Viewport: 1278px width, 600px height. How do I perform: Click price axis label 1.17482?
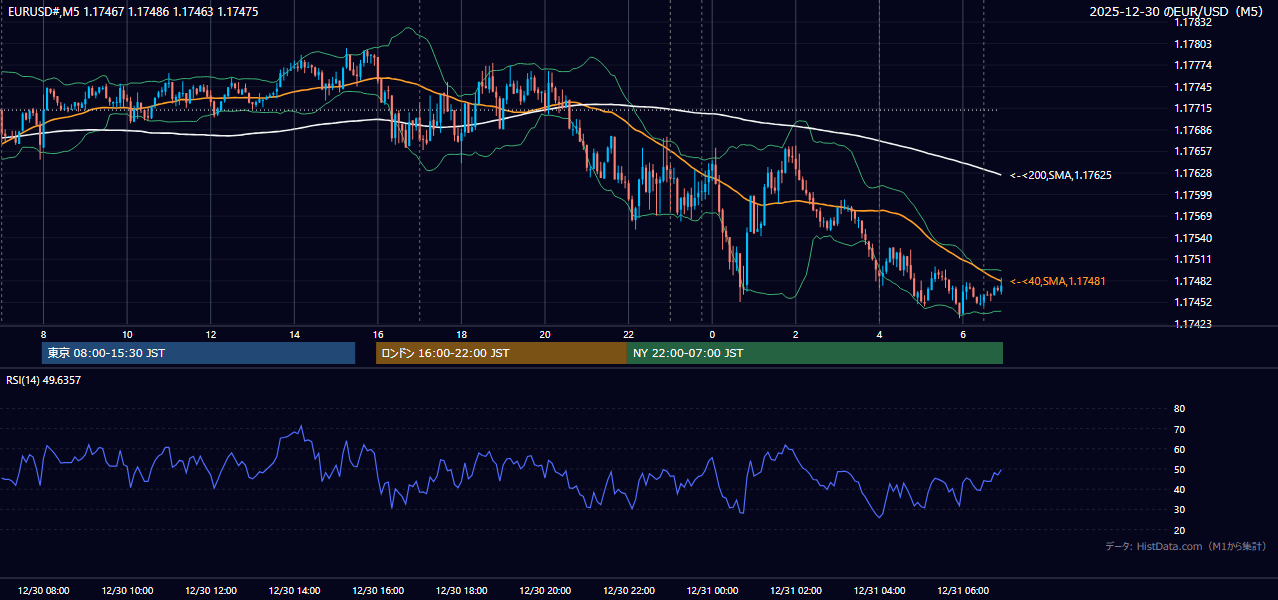click(x=1194, y=281)
